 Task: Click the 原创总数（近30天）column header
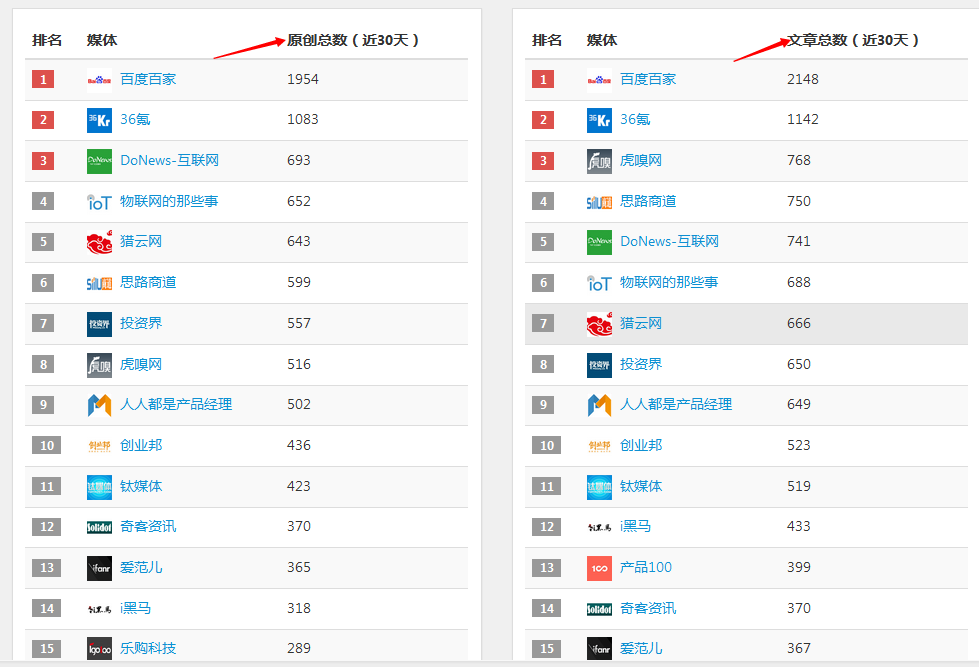(x=353, y=40)
